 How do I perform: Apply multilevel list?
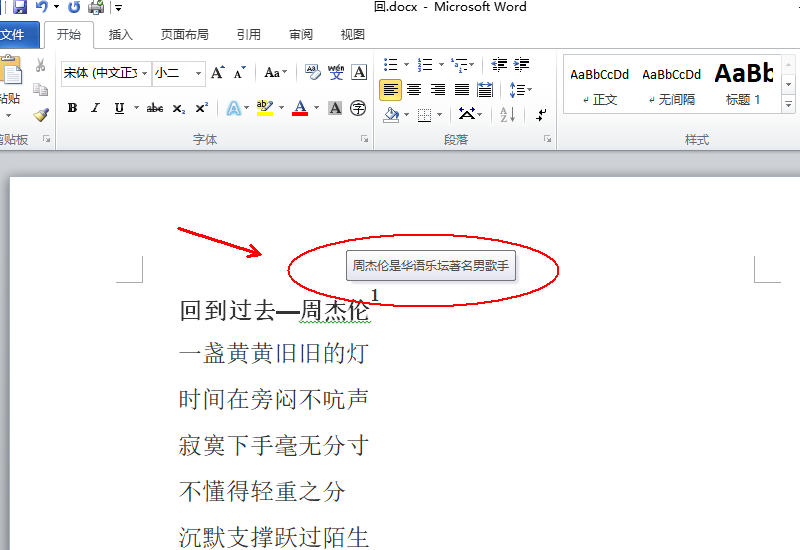point(460,64)
